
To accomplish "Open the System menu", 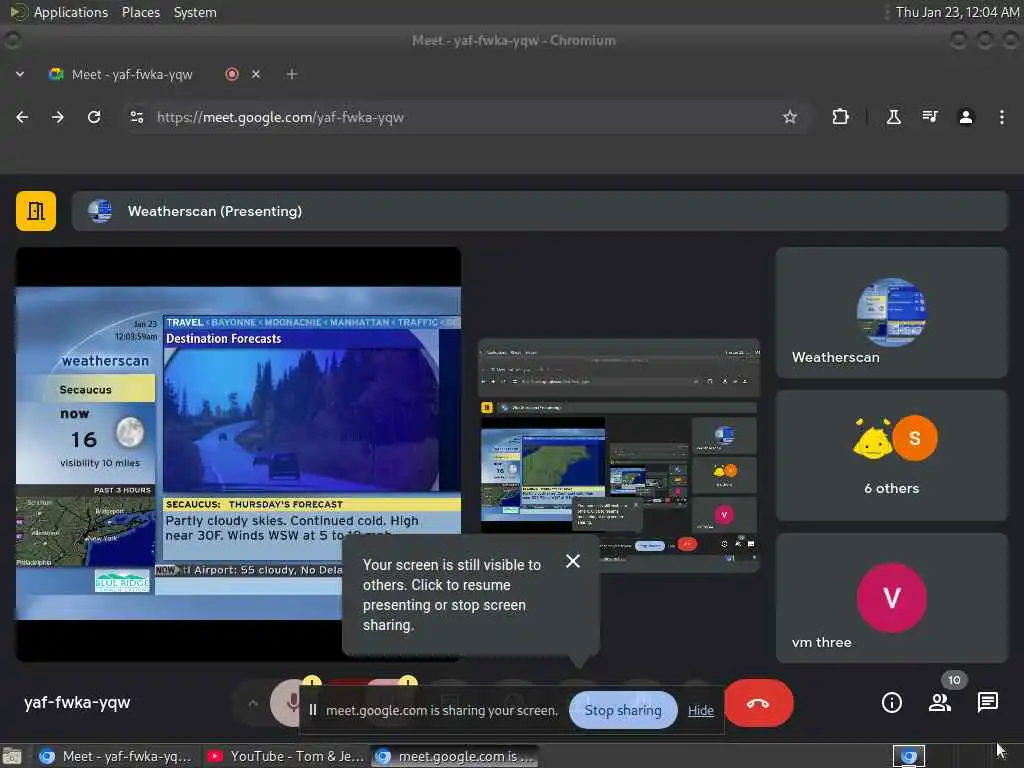I will pos(195,12).
